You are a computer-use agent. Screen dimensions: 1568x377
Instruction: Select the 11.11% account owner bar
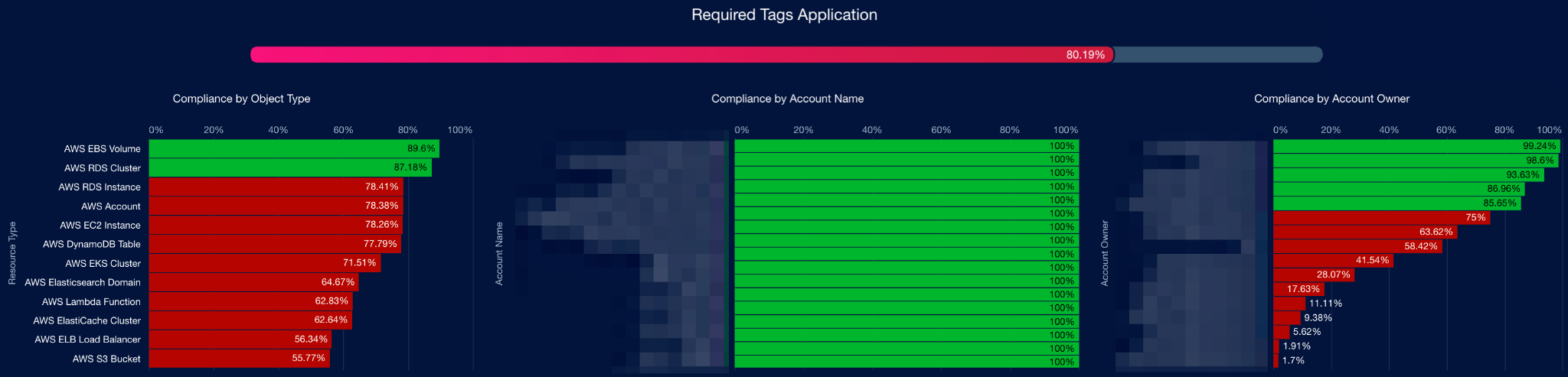coord(1289,304)
